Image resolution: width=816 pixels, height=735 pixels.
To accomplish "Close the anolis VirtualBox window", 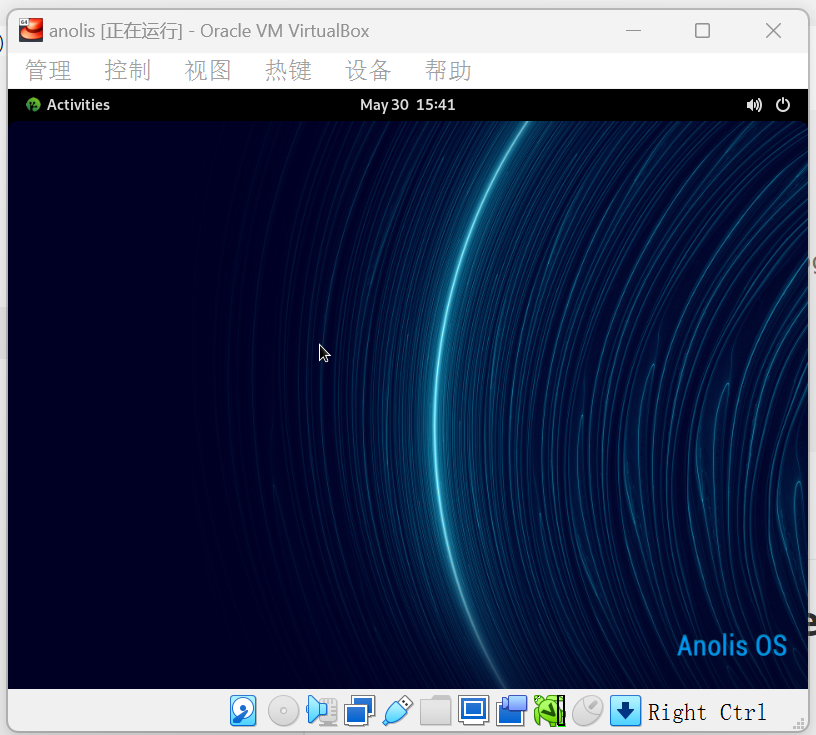I will coord(773,31).
